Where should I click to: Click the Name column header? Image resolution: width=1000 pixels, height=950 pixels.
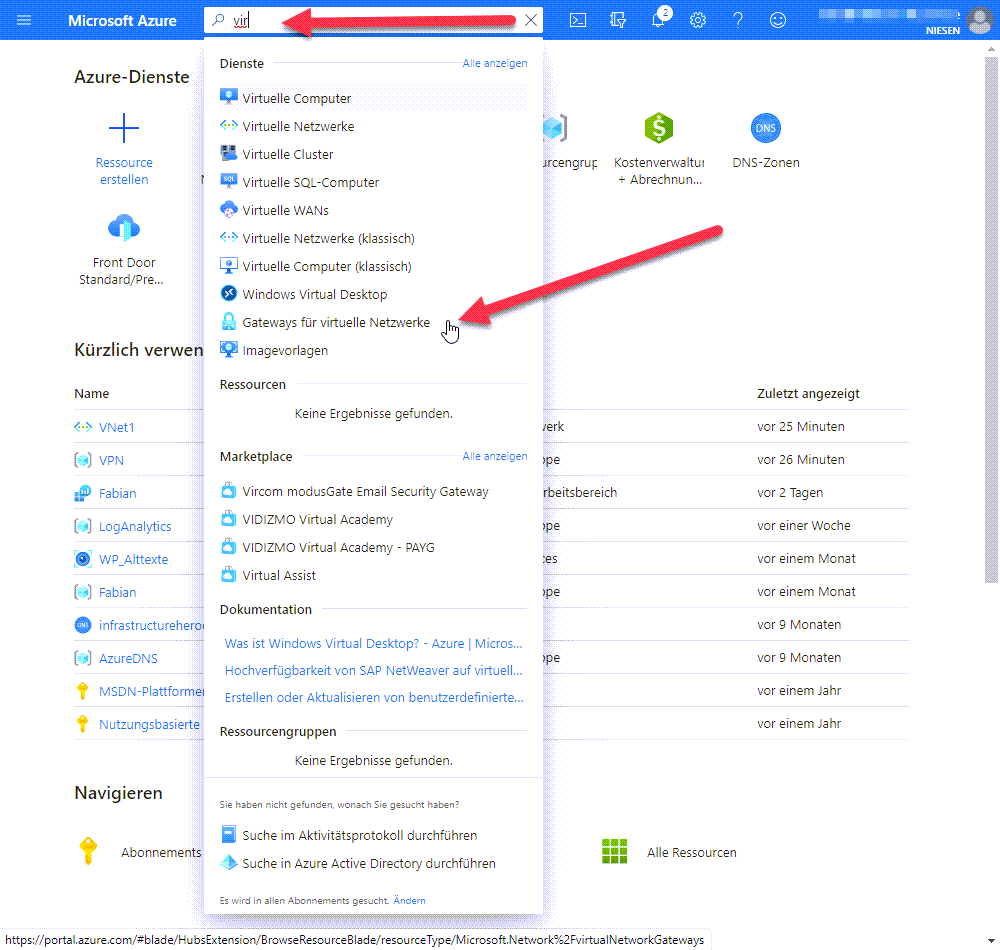click(x=91, y=393)
